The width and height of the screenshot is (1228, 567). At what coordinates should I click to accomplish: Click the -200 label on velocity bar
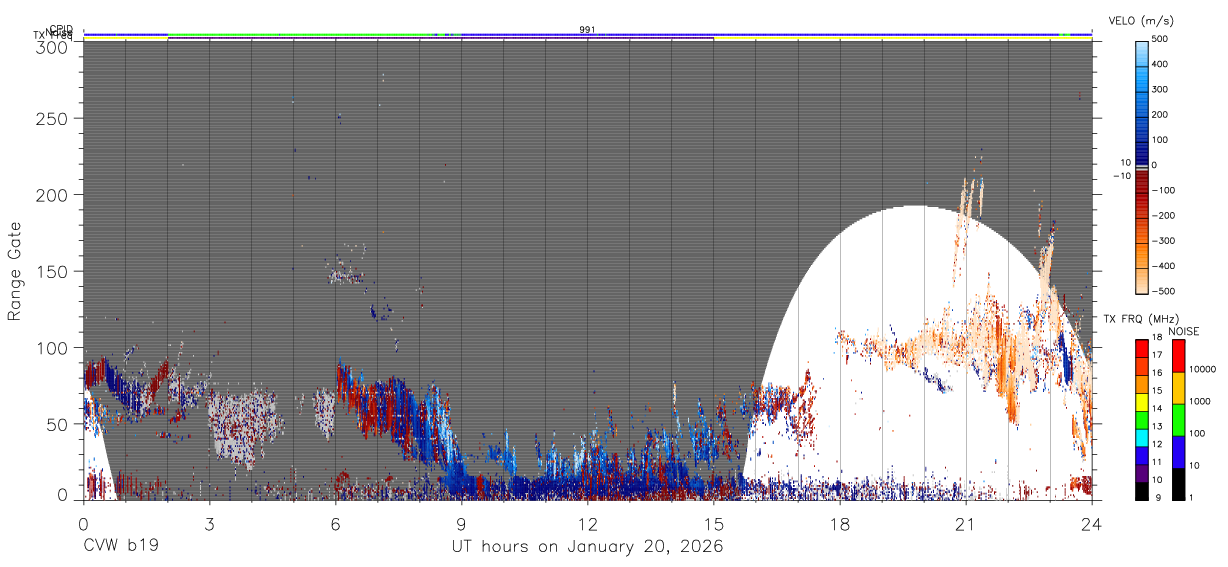tap(1164, 215)
